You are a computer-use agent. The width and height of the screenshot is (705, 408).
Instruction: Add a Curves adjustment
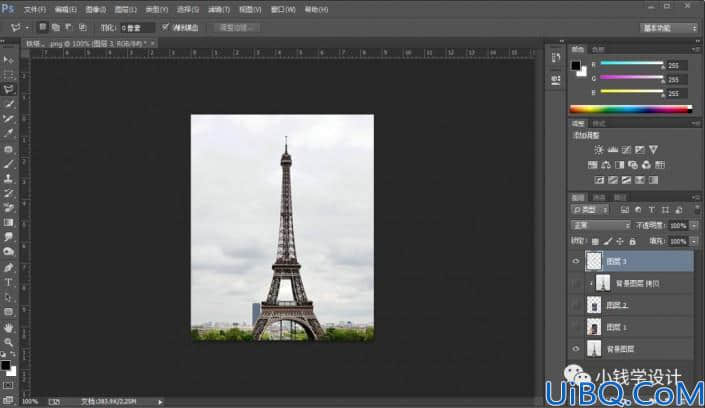[626, 150]
